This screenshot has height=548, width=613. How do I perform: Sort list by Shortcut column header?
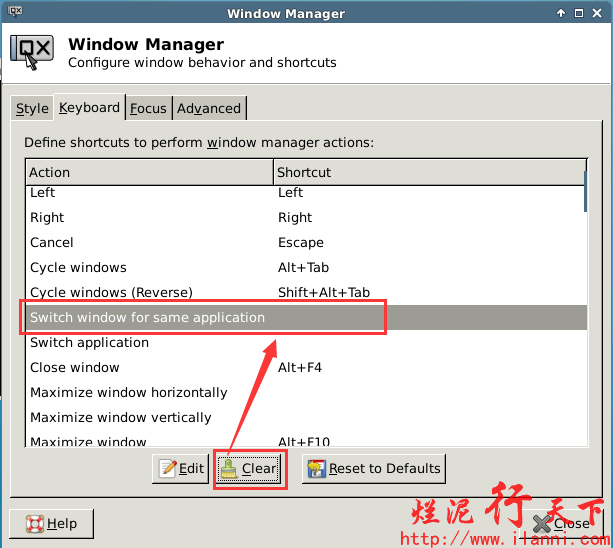[430, 172]
